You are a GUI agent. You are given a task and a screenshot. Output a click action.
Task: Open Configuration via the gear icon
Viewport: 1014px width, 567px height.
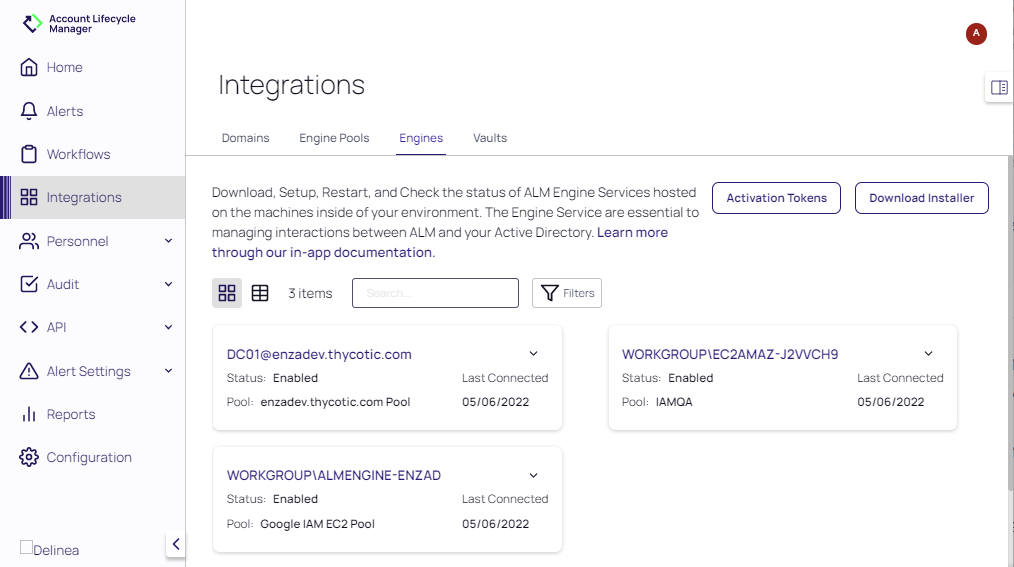tap(29, 457)
